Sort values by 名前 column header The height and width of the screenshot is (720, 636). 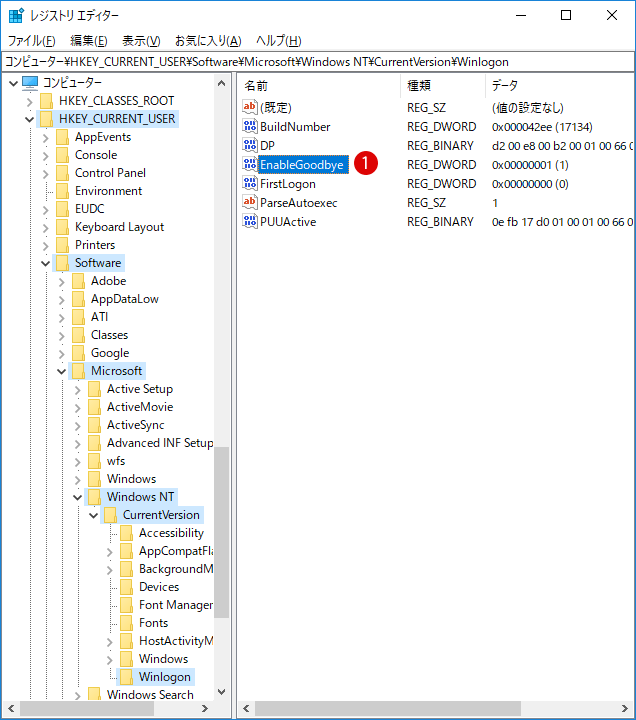click(319, 85)
